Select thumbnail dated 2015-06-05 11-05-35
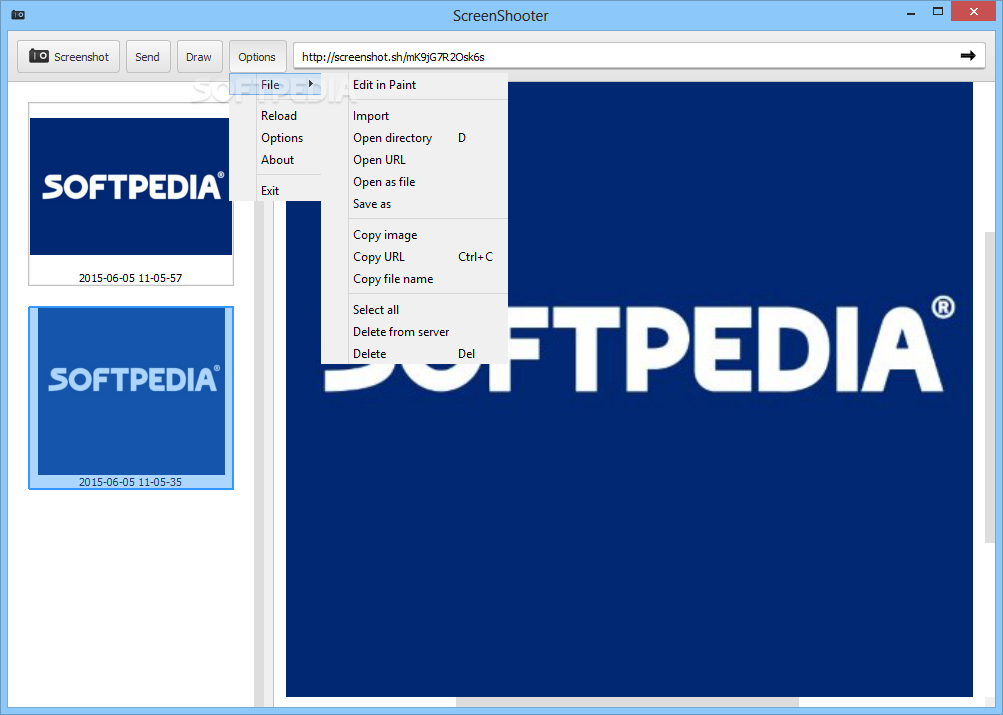This screenshot has width=1003, height=715. (x=130, y=398)
